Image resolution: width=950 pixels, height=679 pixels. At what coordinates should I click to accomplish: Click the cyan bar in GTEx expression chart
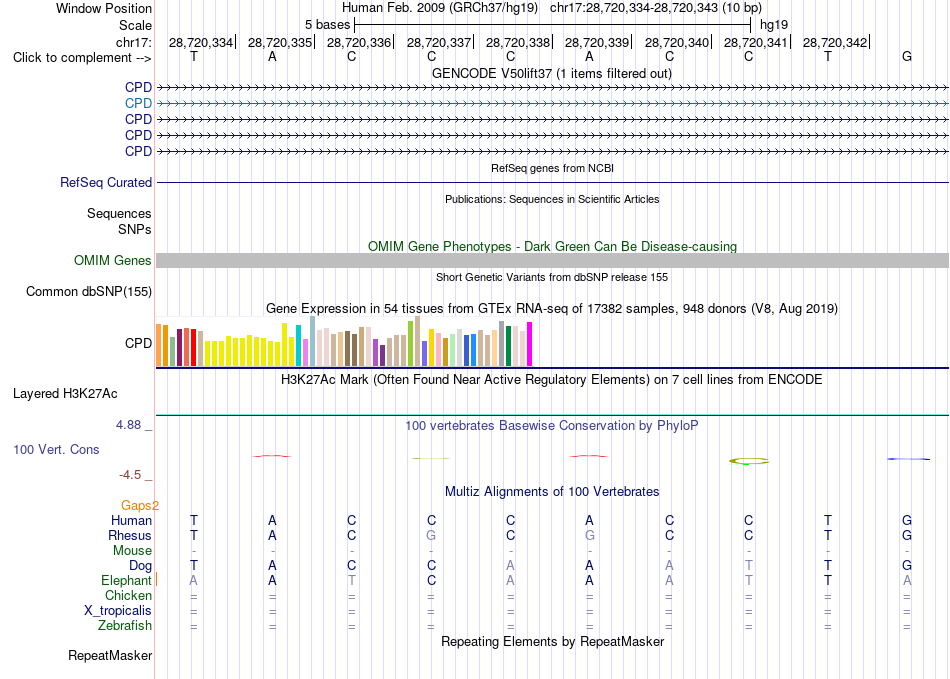298,345
